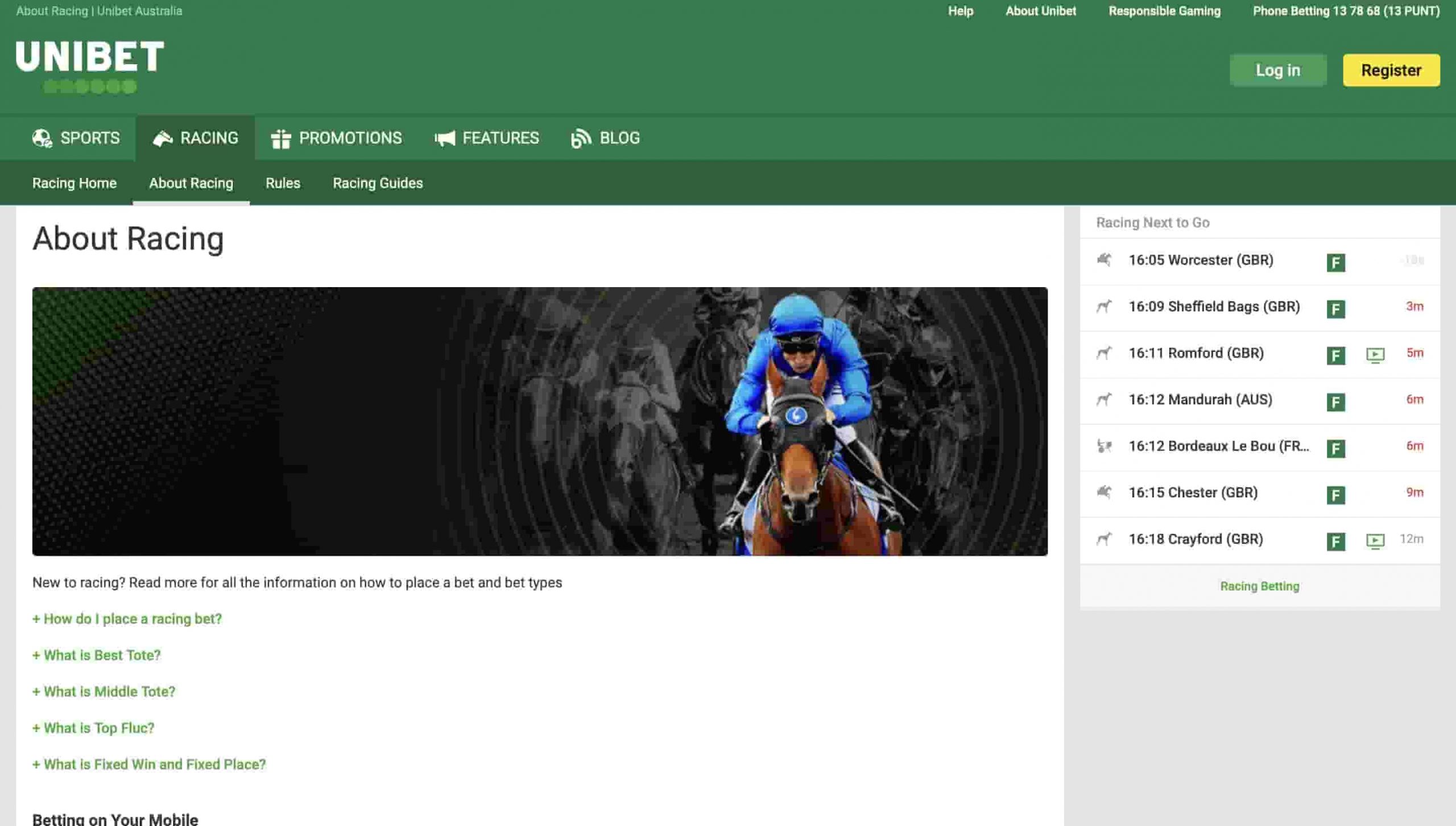The width and height of the screenshot is (1456, 826).
Task: Open the 16:11 Romford (GBR) race
Action: (1260, 354)
